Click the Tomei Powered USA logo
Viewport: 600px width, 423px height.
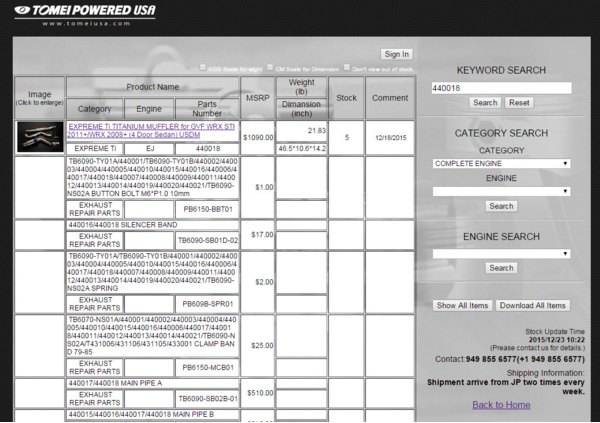85,15
